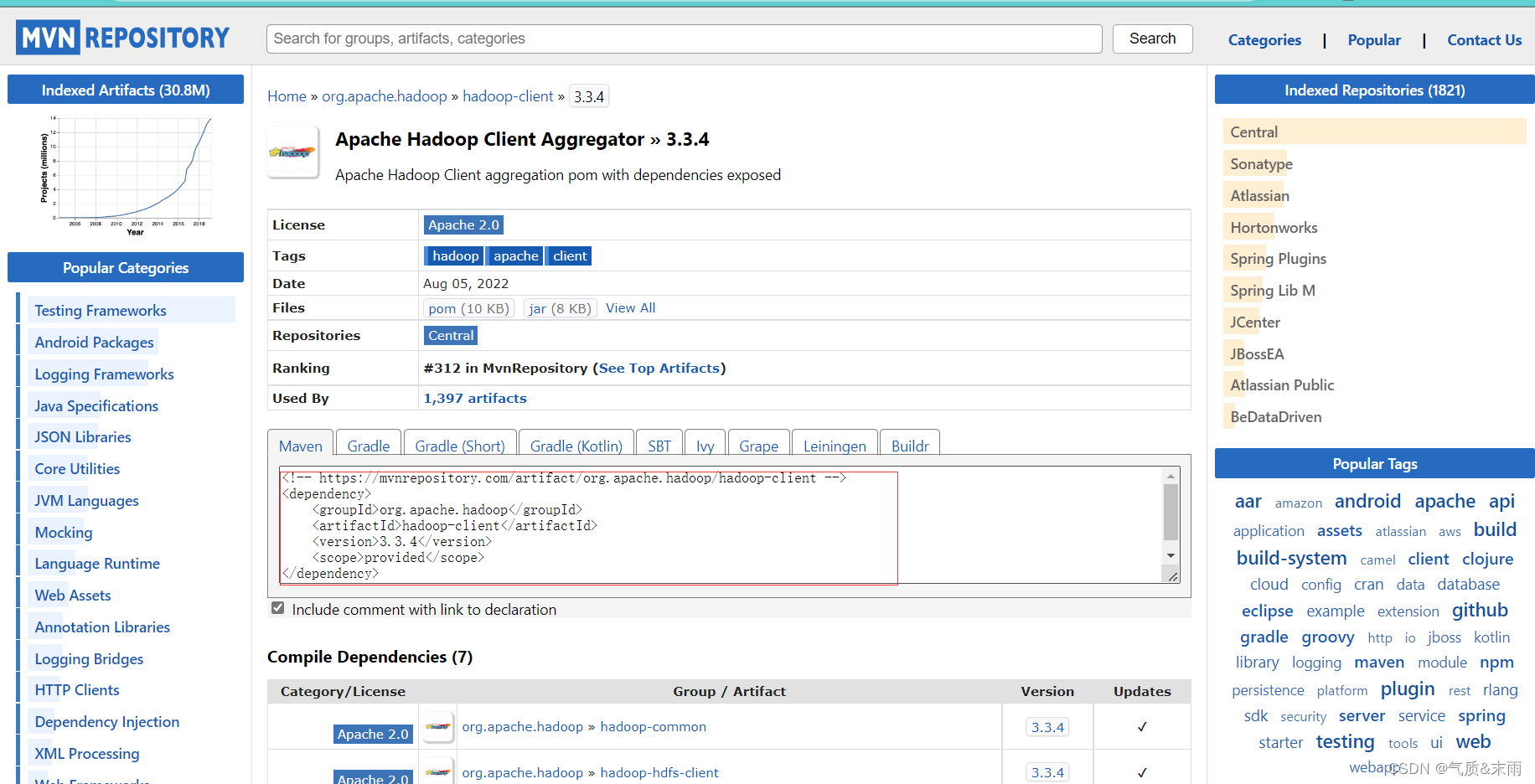Open Dependency Injection category
This screenshot has height=784, width=1535.
pyautogui.click(x=107, y=722)
